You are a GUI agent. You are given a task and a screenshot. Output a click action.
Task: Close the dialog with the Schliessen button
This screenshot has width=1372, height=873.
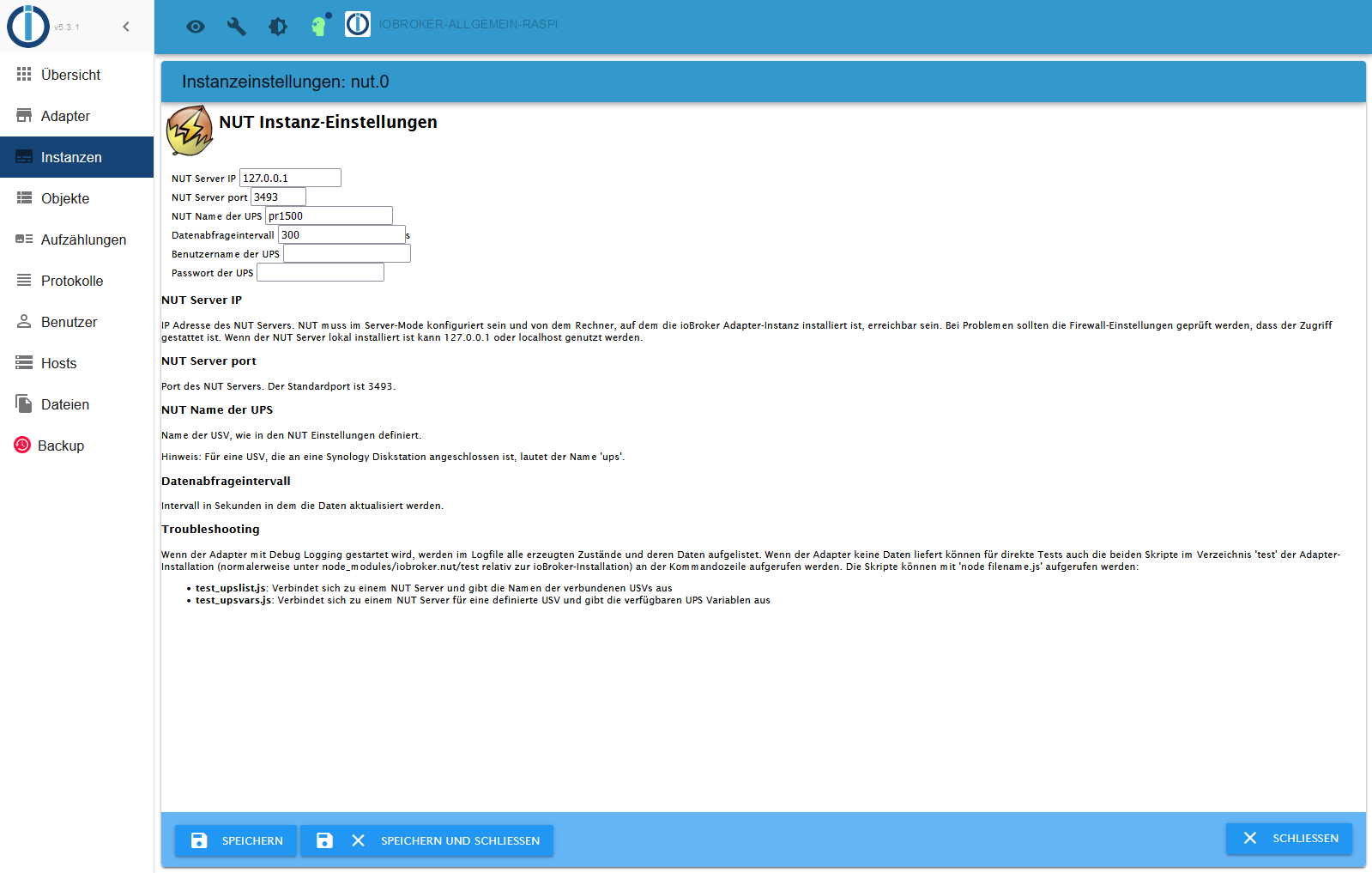click(x=1289, y=839)
